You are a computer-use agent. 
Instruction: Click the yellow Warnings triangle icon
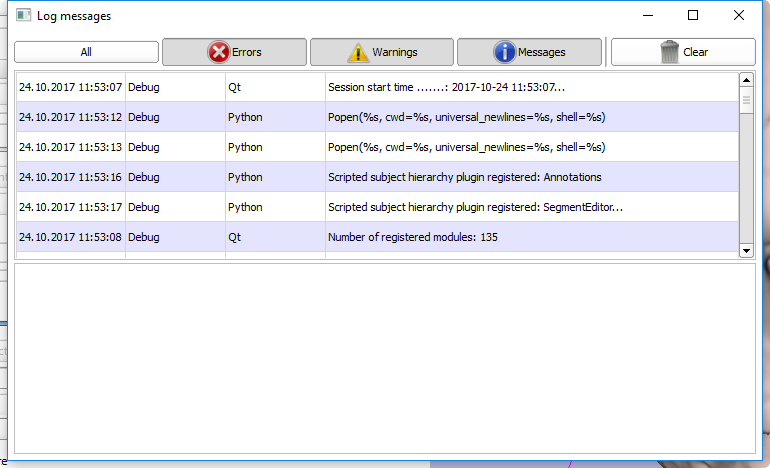[x=358, y=52]
